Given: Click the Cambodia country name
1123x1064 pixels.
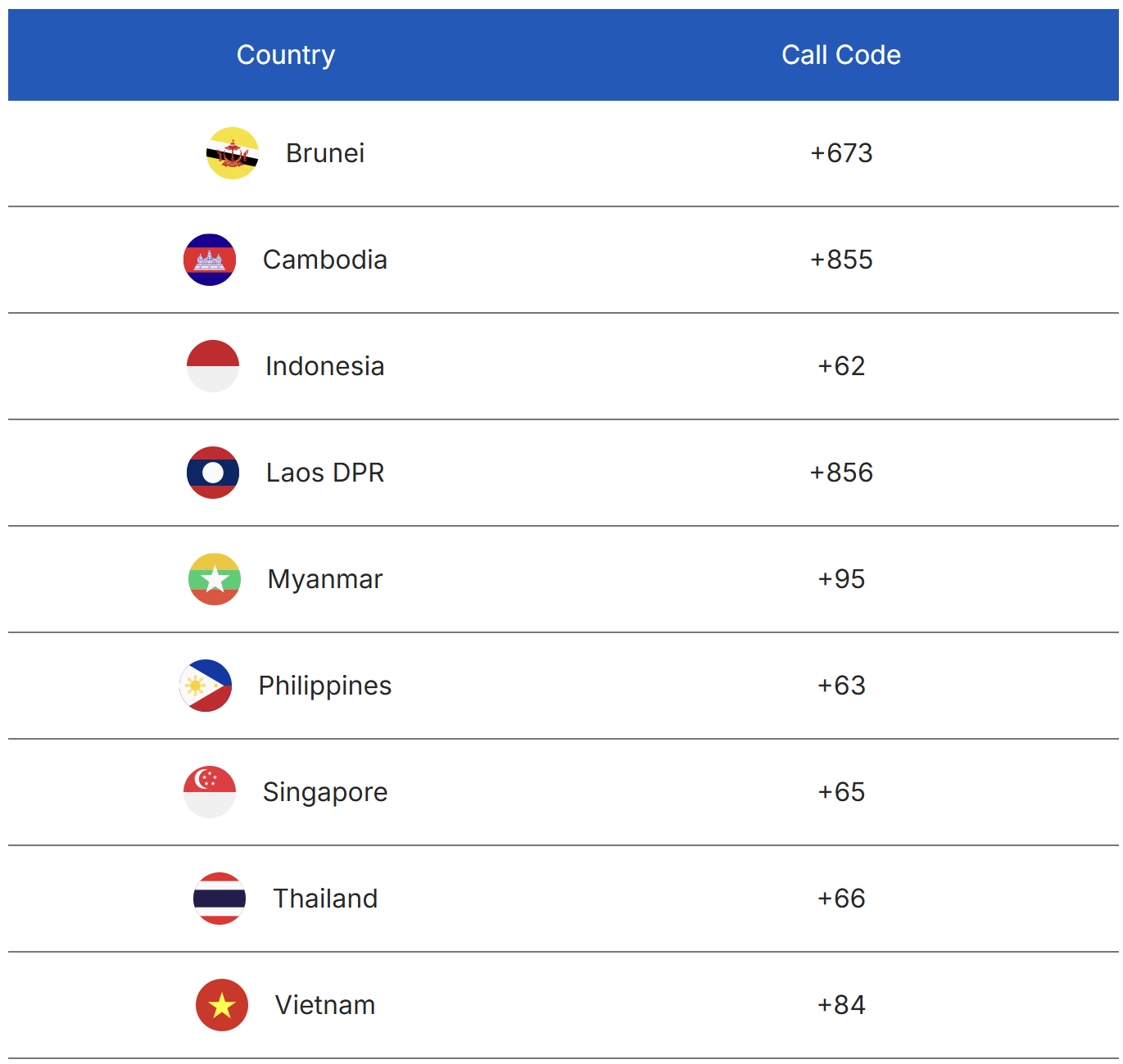Looking at the screenshot, I should pyautogui.click(x=325, y=260).
